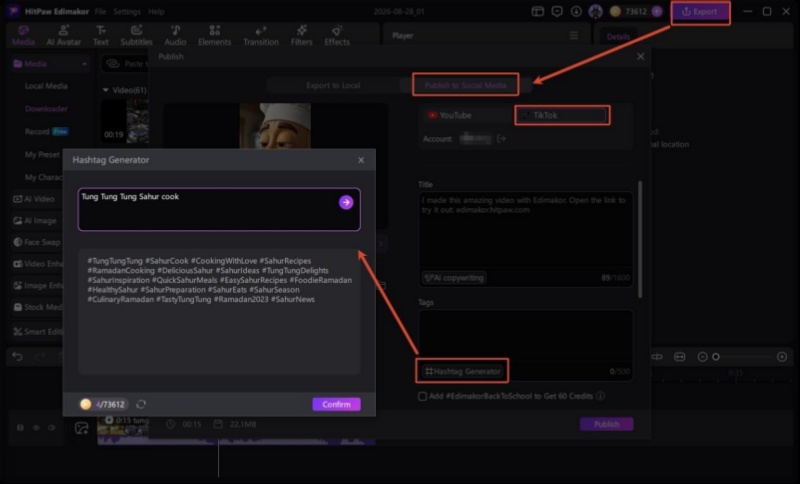Screen dimensions: 800x484
Task: Click info icon beside Get 60 Credits
Action: (x=601, y=396)
